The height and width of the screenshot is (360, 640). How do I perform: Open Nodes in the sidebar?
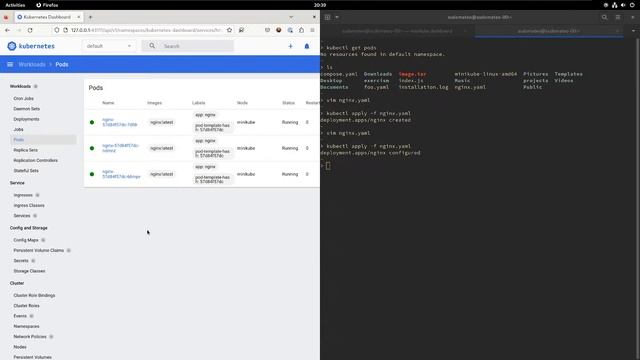point(20,347)
